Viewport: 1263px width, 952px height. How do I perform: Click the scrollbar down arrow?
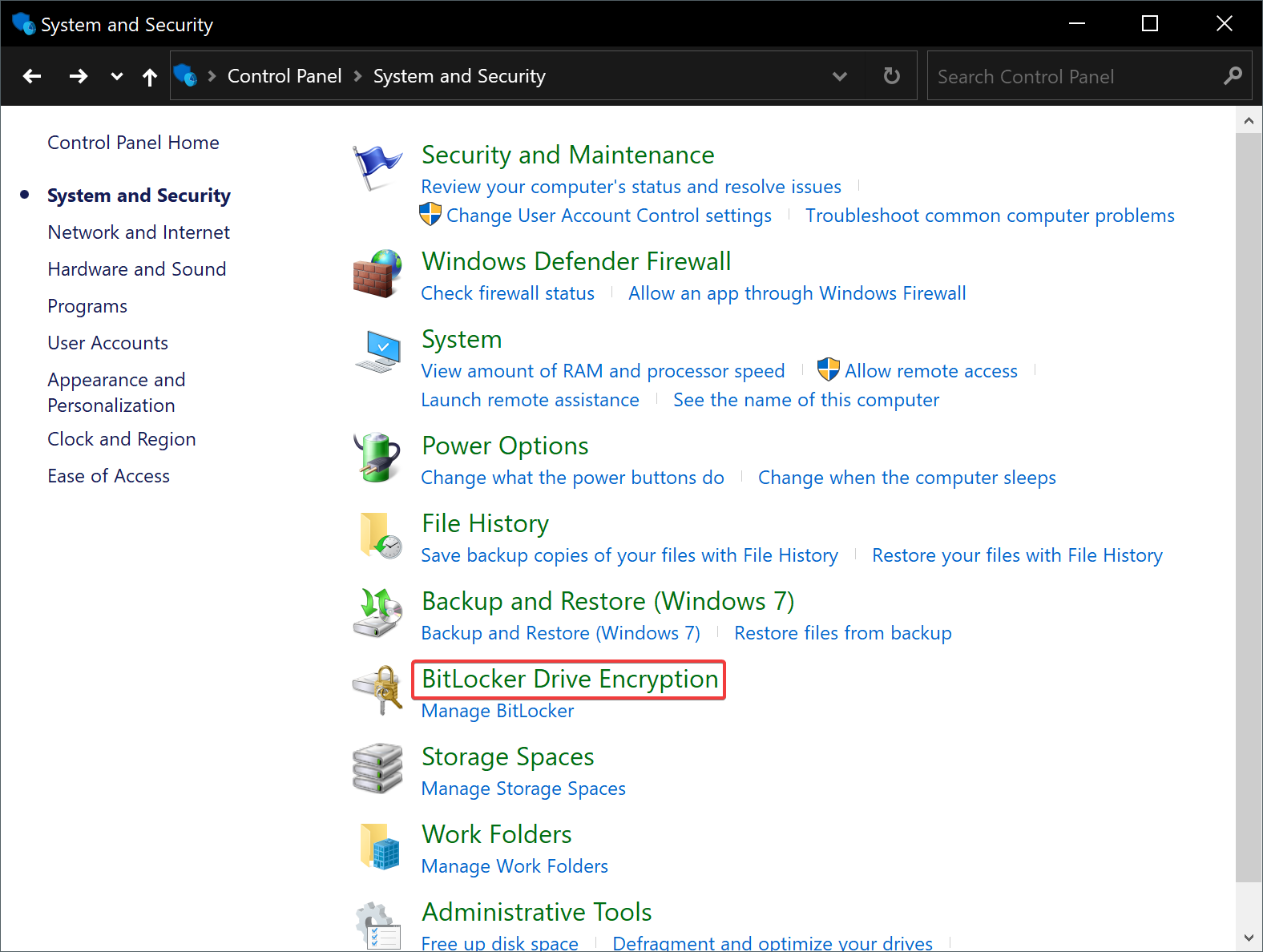coord(1249,937)
